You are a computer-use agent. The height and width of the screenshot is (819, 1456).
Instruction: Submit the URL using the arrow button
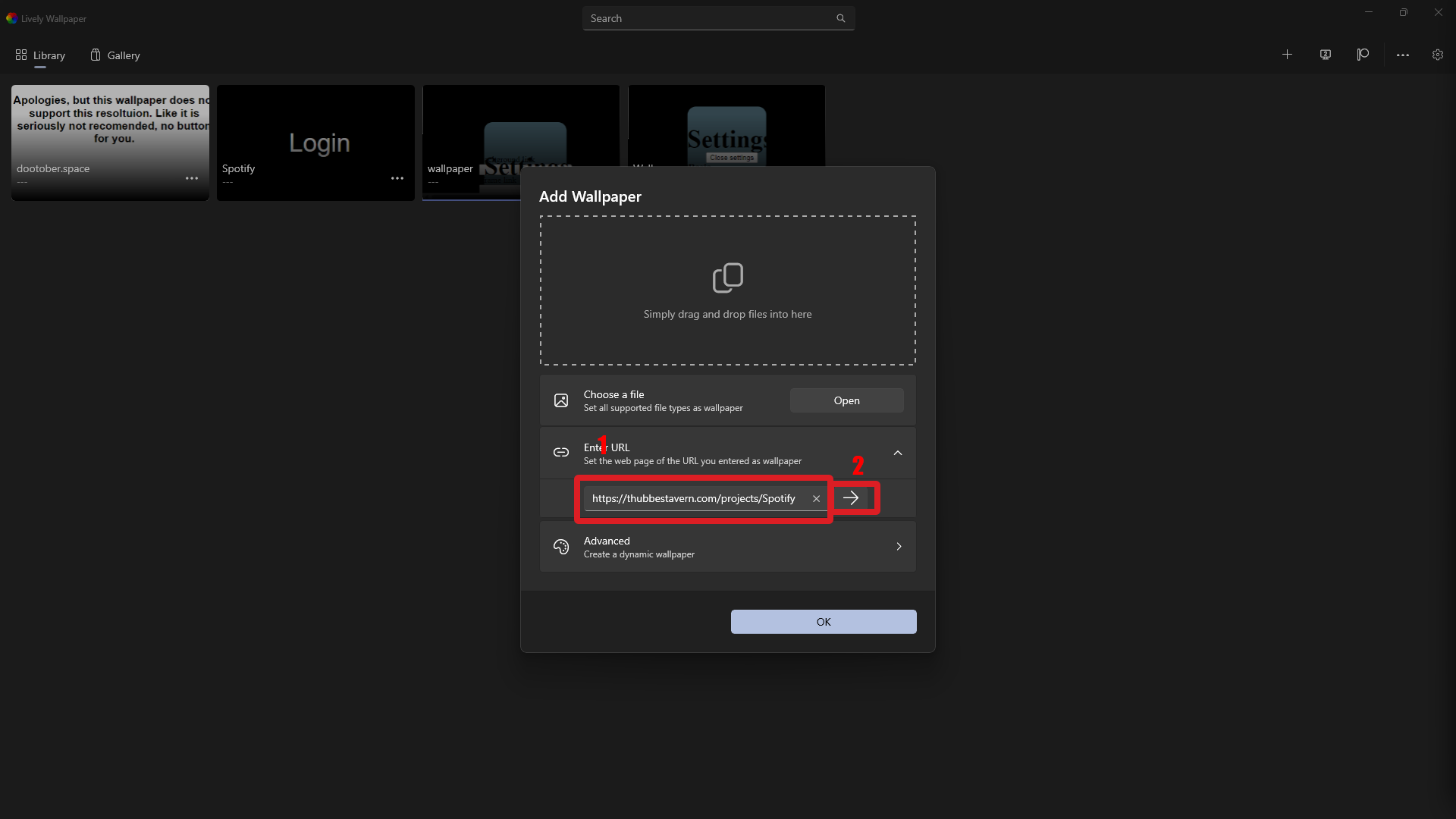pyautogui.click(x=852, y=497)
